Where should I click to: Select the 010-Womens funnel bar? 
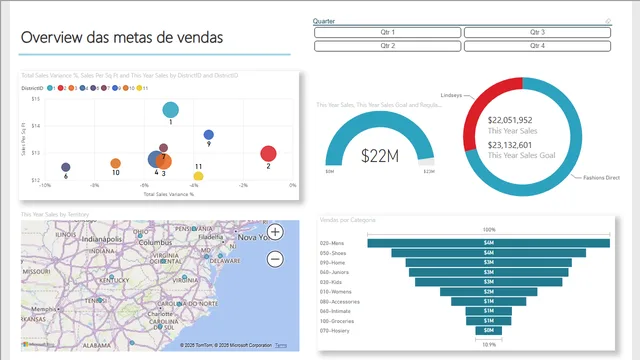489,292
